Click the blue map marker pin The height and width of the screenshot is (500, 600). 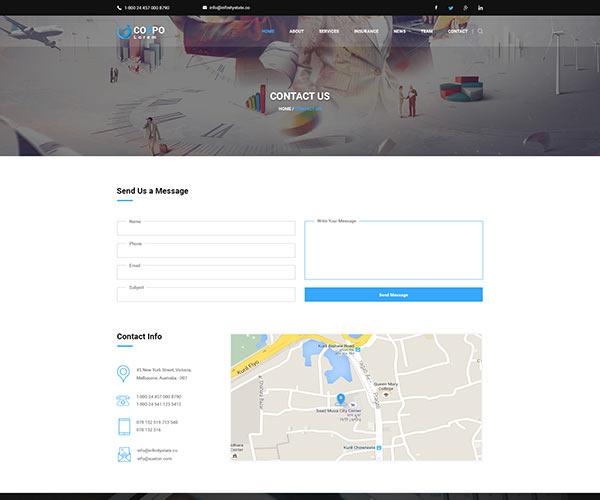pyautogui.click(x=341, y=399)
